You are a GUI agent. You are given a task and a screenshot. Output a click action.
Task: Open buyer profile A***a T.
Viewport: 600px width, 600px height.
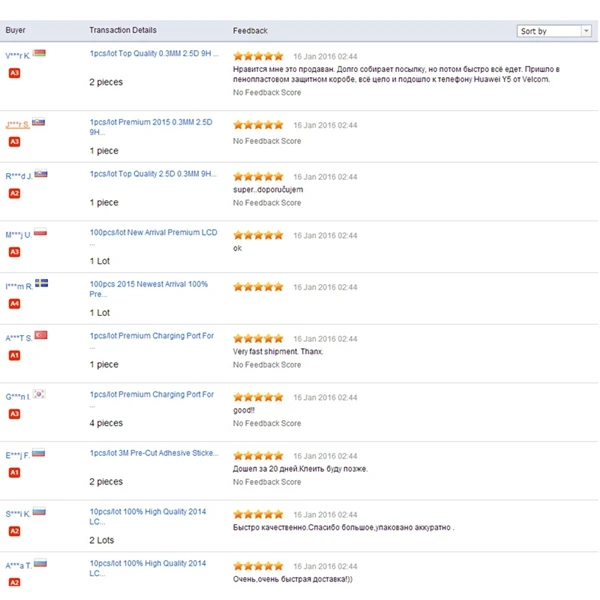tap(18, 565)
